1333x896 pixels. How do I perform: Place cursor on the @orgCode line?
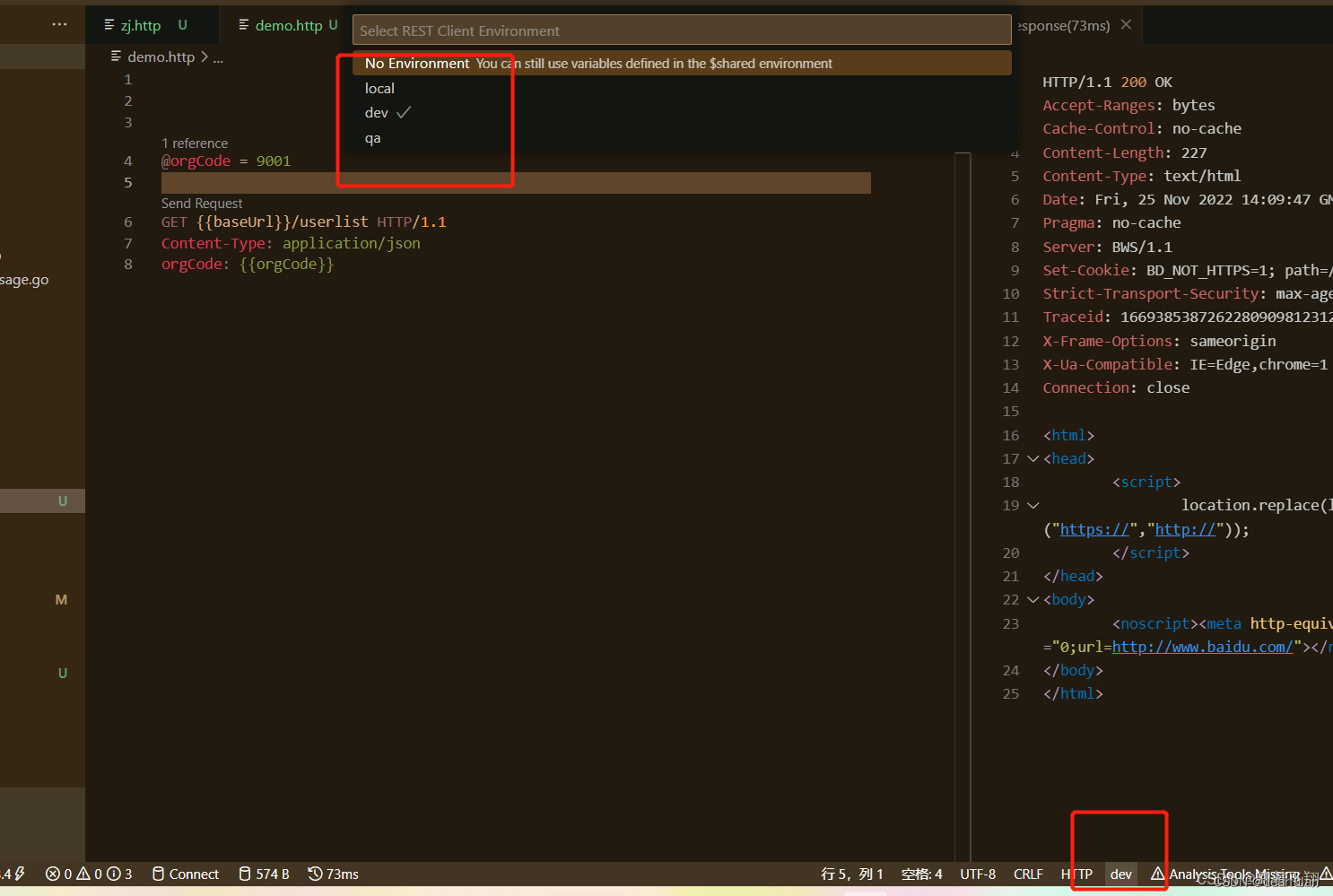(x=226, y=161)
